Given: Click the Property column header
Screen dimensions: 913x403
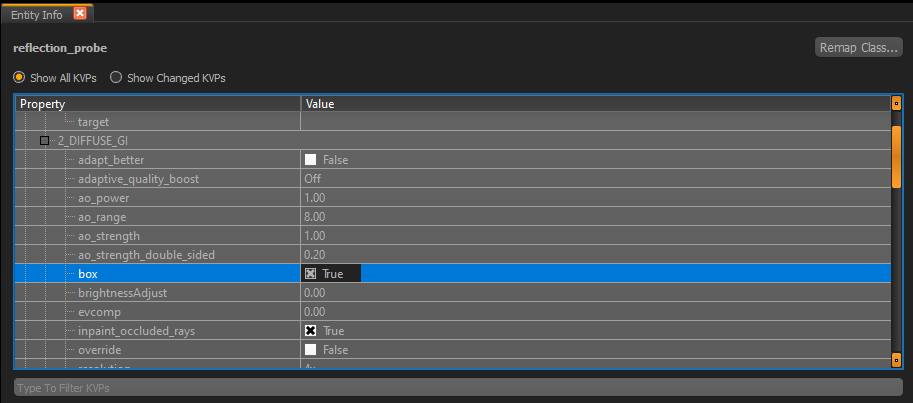Looking at the screenshot, I should (x=158, y=104).
